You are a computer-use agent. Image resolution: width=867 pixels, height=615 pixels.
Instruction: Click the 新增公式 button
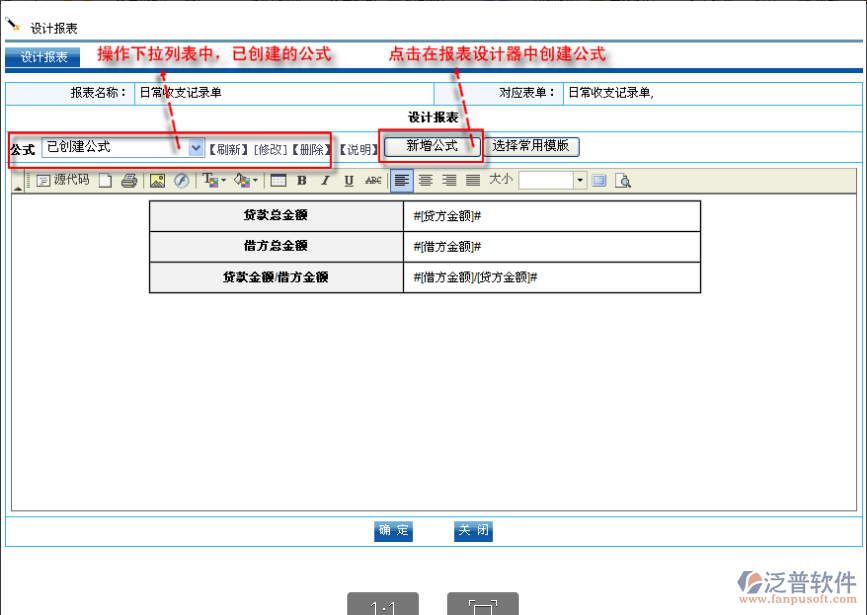(x=432, y=146)
